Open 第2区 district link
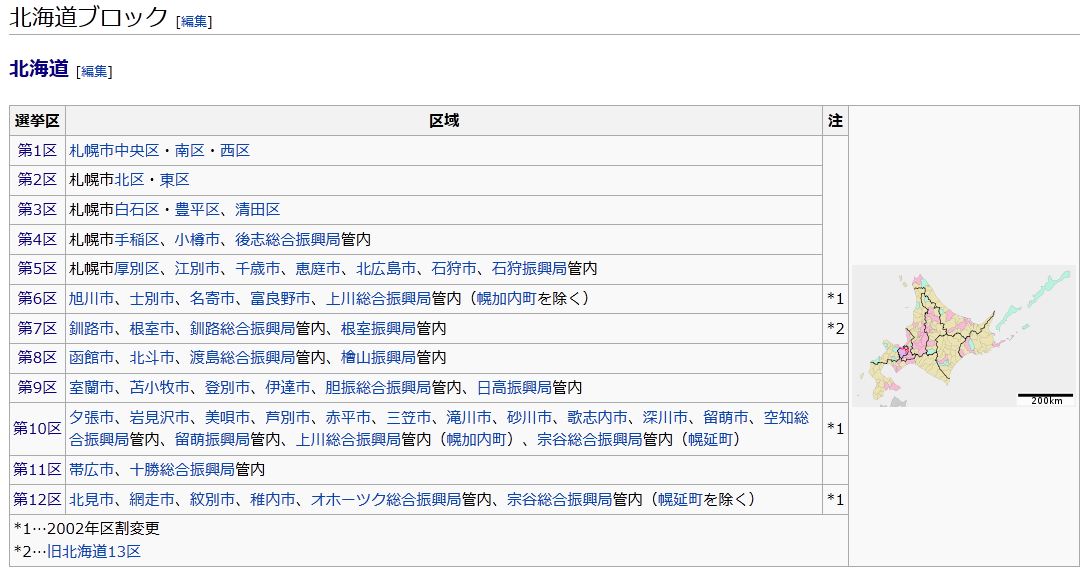 point(37,179)
